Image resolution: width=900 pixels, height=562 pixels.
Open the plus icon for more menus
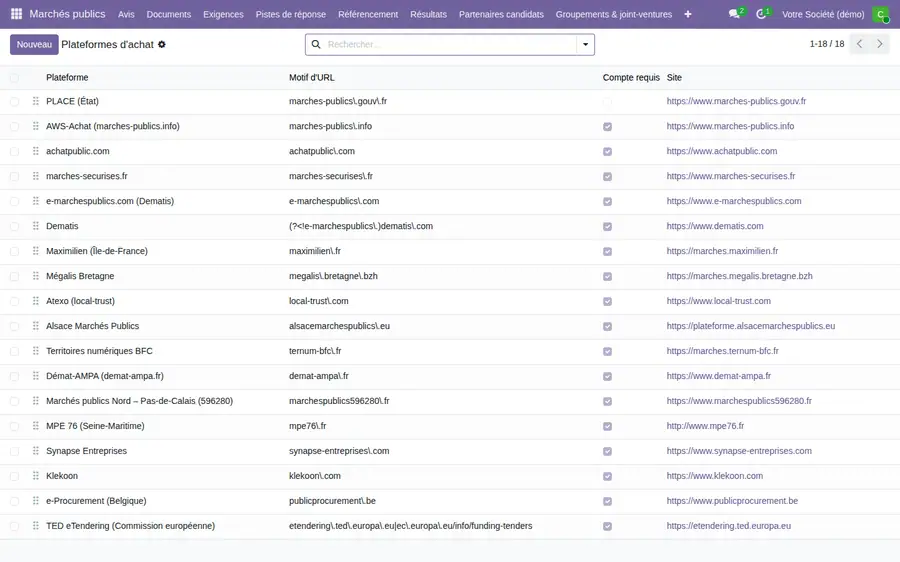tap(688, 14)
